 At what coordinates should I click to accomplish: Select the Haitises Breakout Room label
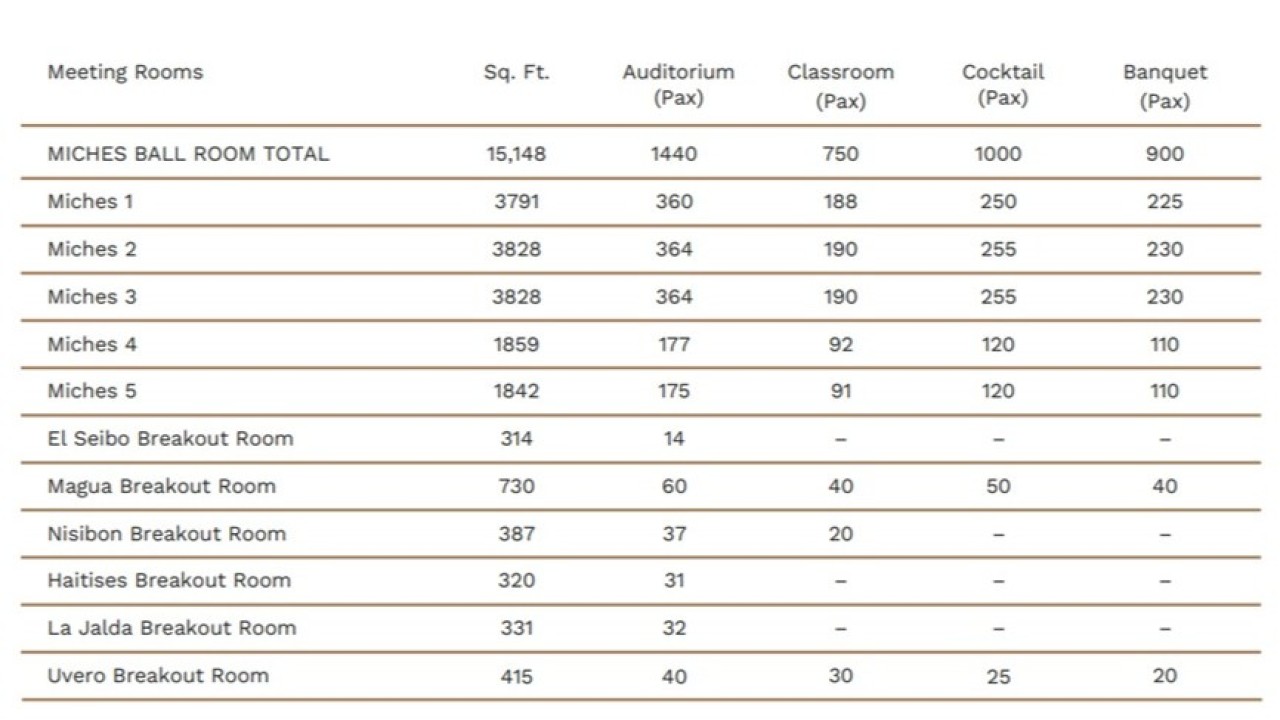pos(169,580)
